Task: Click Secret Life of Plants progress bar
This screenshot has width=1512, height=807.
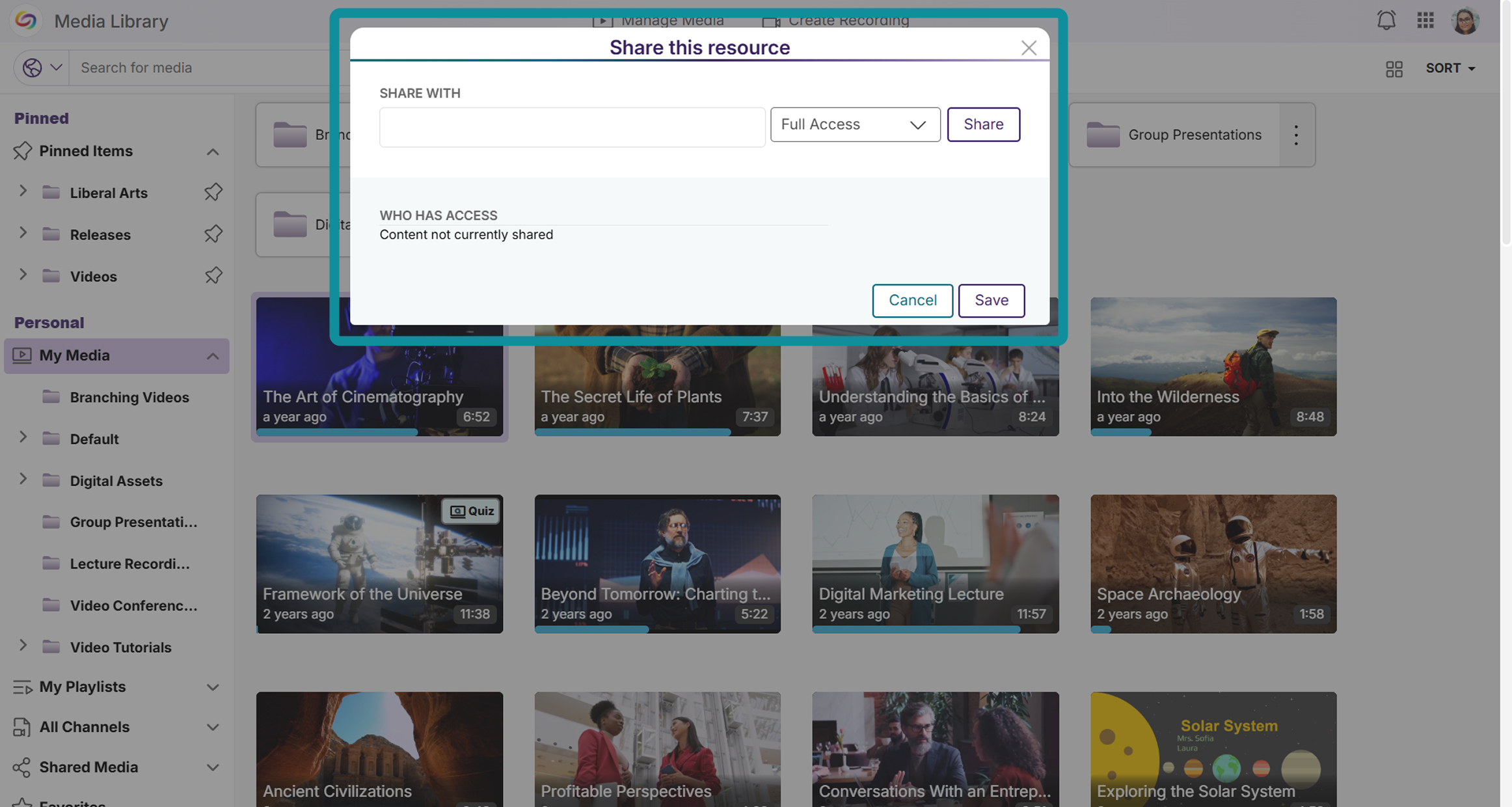Action: 632,432
